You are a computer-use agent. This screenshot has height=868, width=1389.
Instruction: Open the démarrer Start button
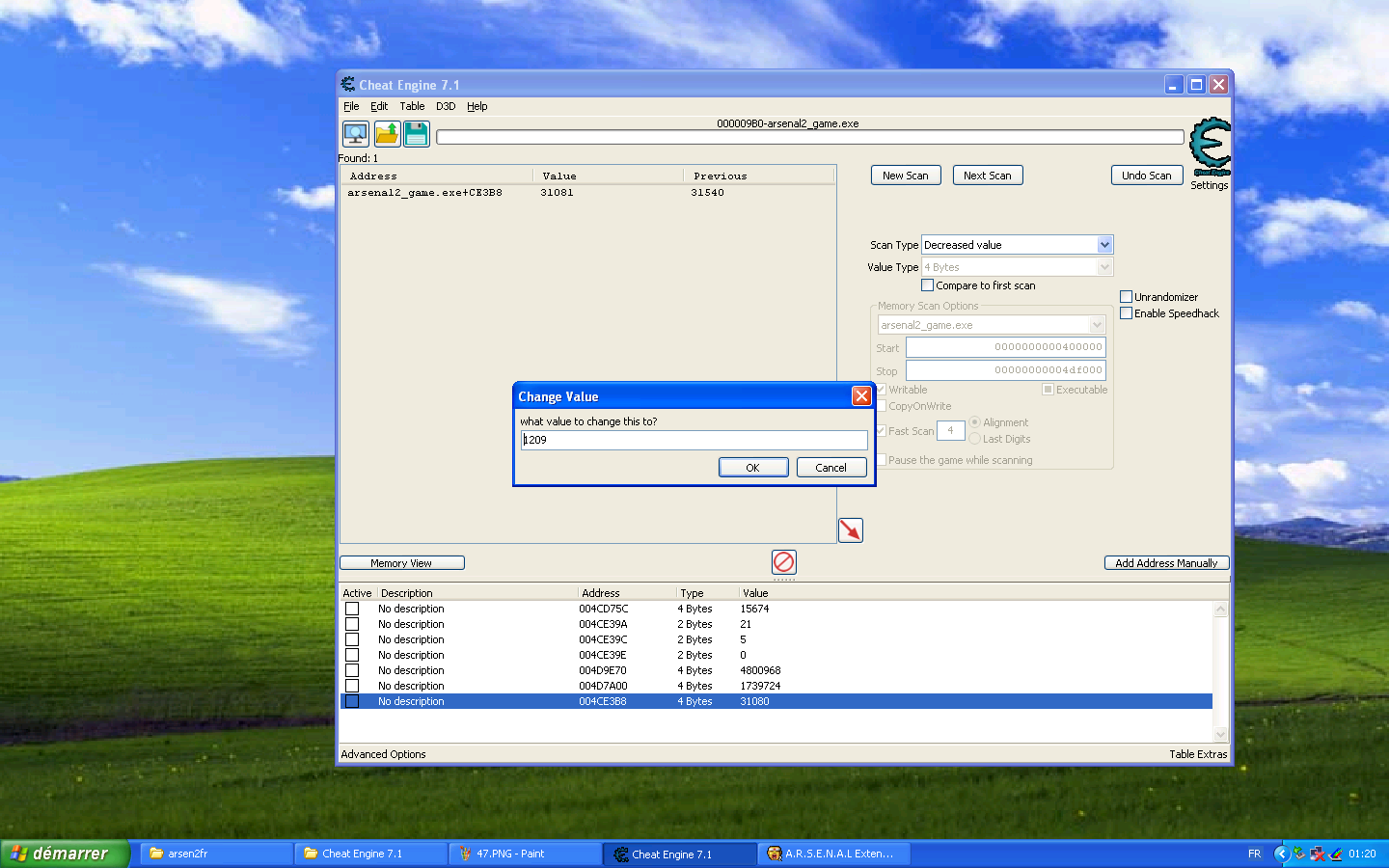click(x=64, y=854)
